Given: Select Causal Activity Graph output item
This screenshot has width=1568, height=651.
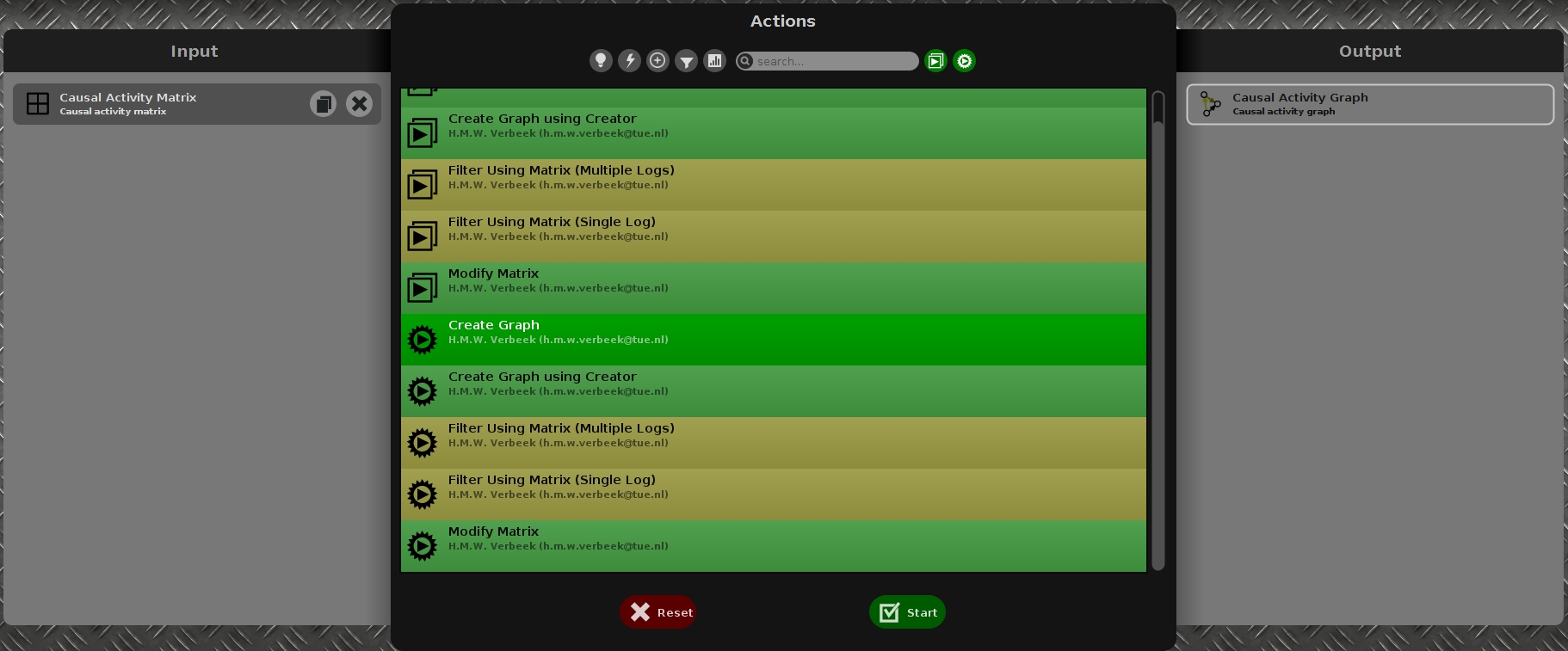Looking at the screenshot, I should tap(1370, 104).
